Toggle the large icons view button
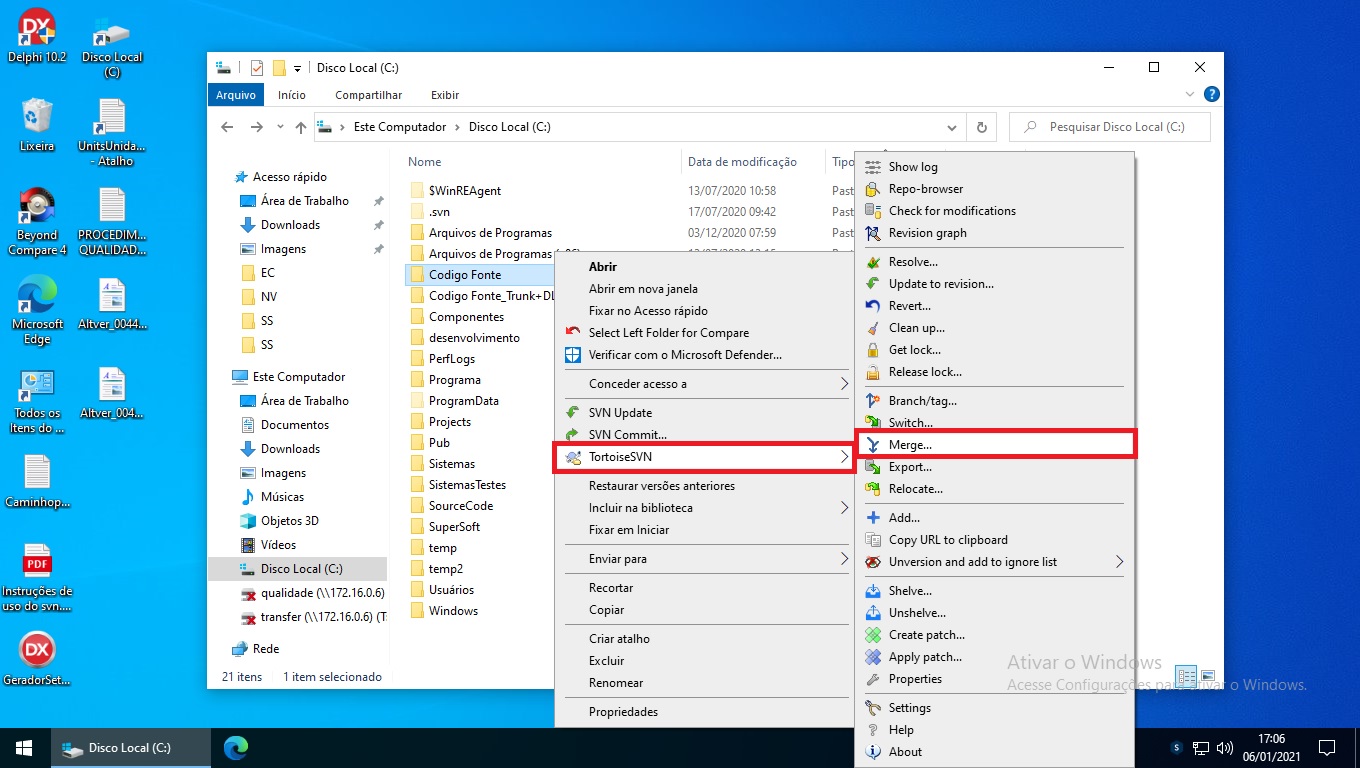Viewport: 1360px width, 768px height. click(x=1208, y=677)
